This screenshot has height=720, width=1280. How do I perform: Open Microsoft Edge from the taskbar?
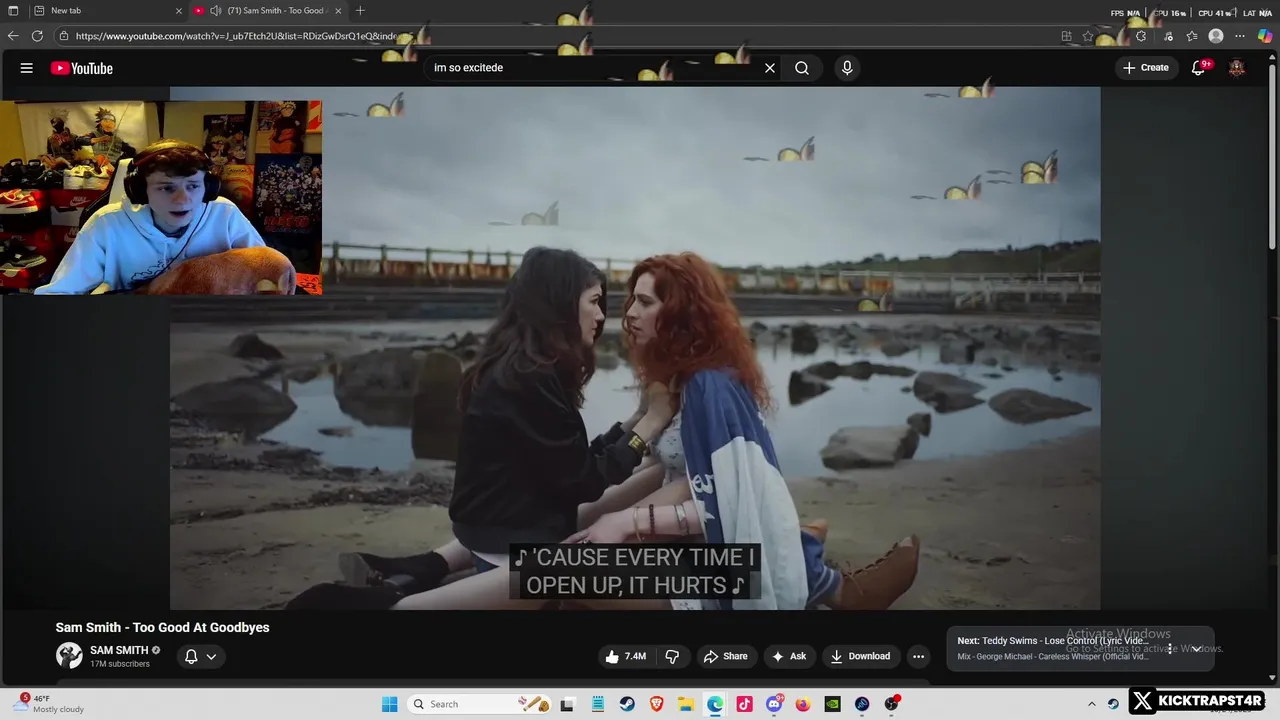pos(715,704)
